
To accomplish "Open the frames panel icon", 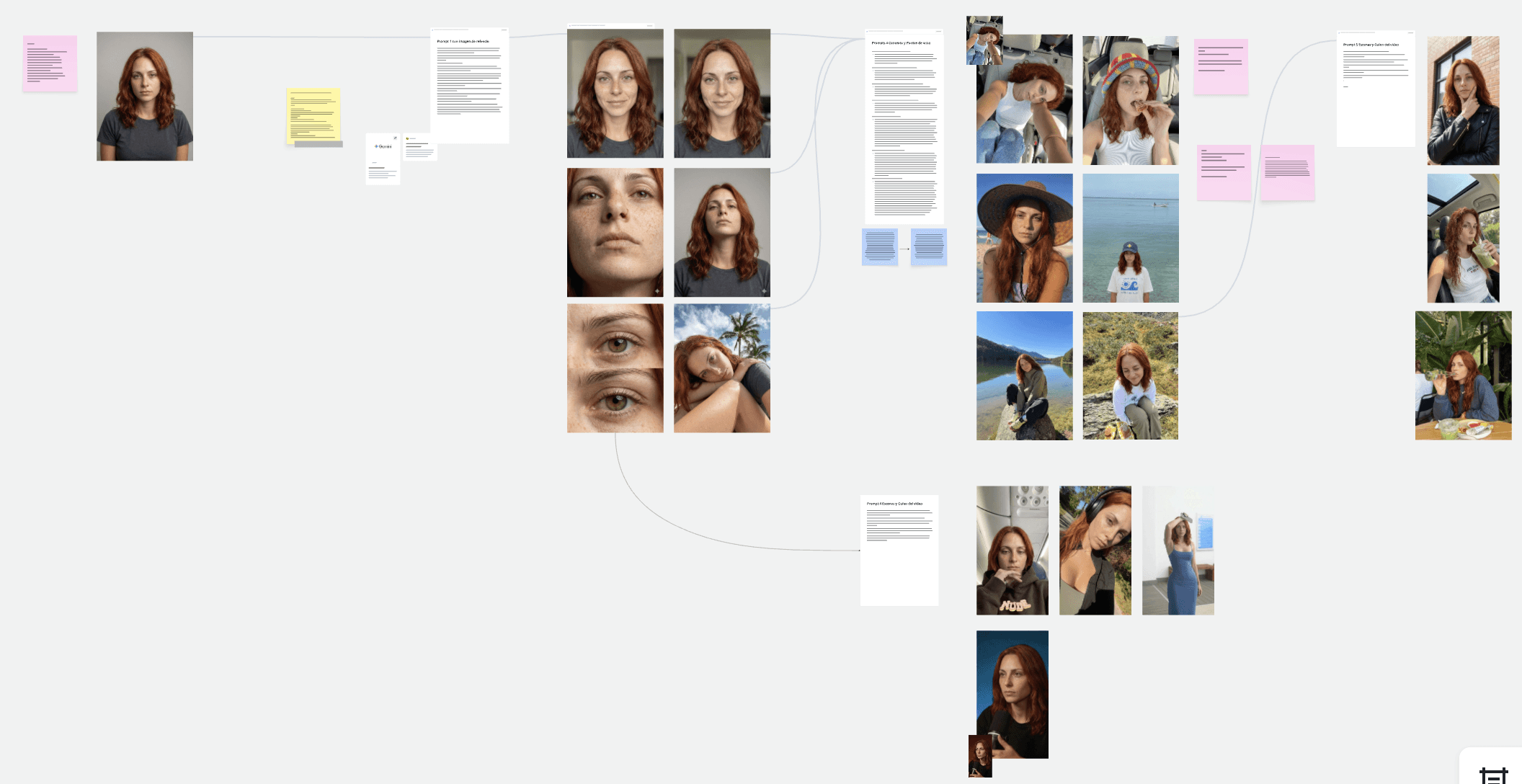I will (1493, 775).
